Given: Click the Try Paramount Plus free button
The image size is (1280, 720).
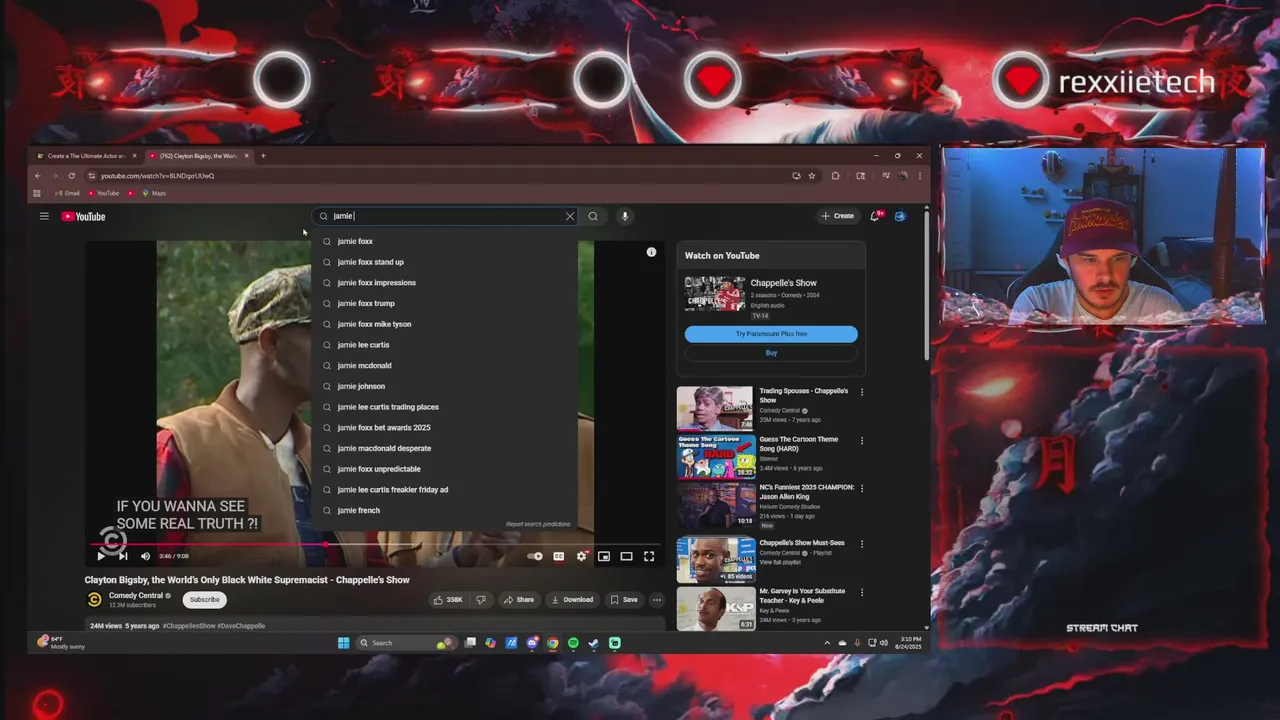Looking at the screenshot, I should pos(771,334).
